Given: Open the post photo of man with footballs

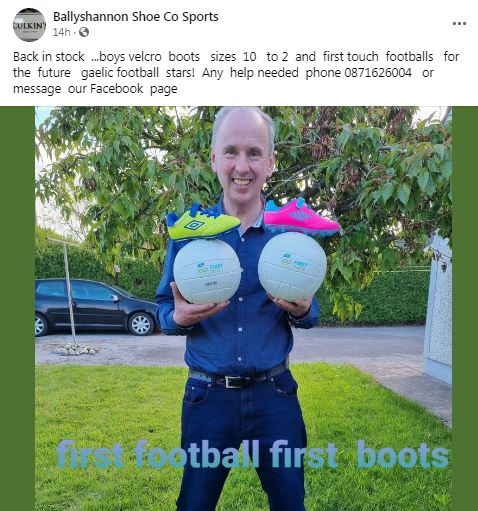Looking at the screenshot, I should (243, 308).
